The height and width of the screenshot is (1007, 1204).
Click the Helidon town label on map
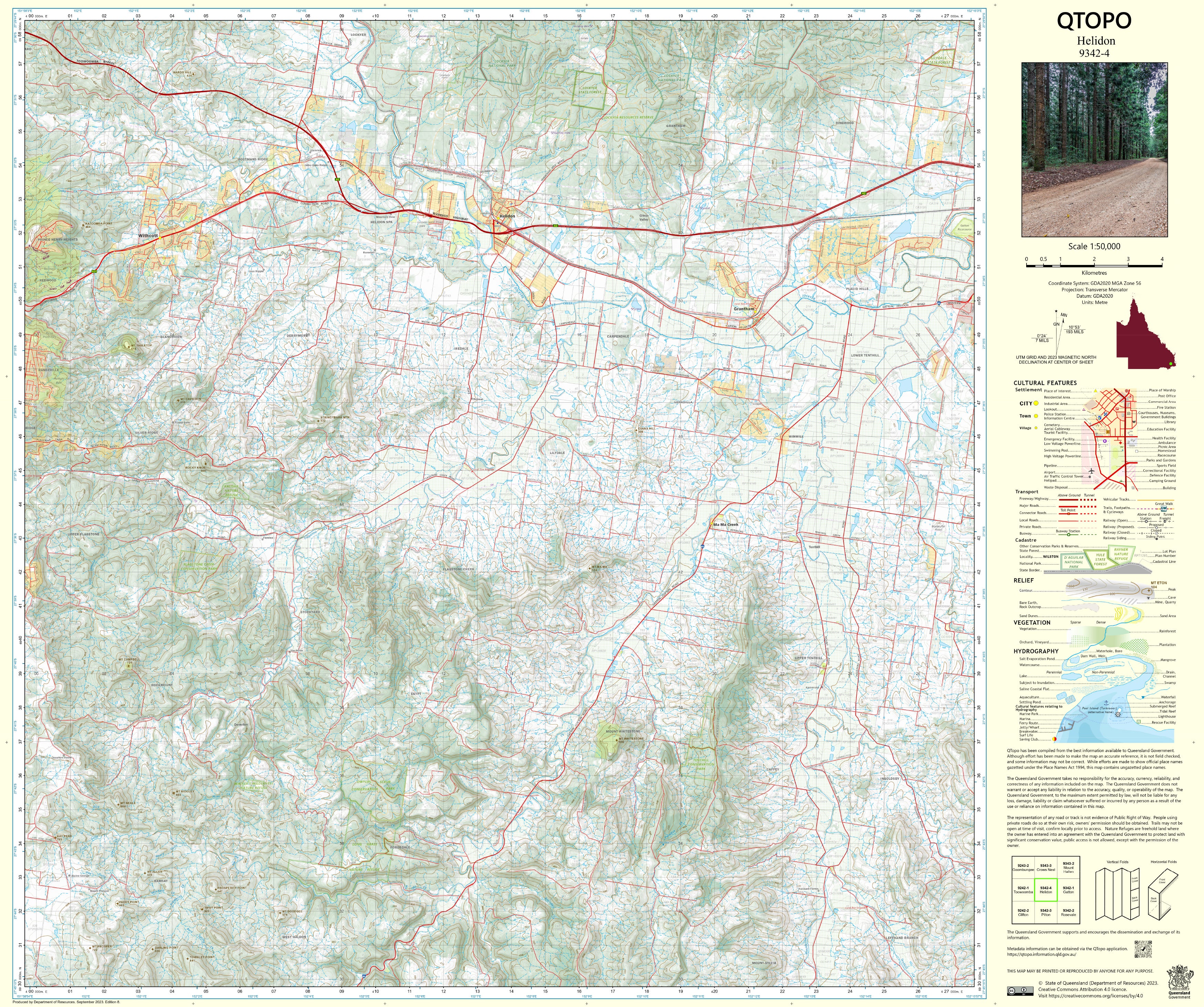(x=507, y=216)
